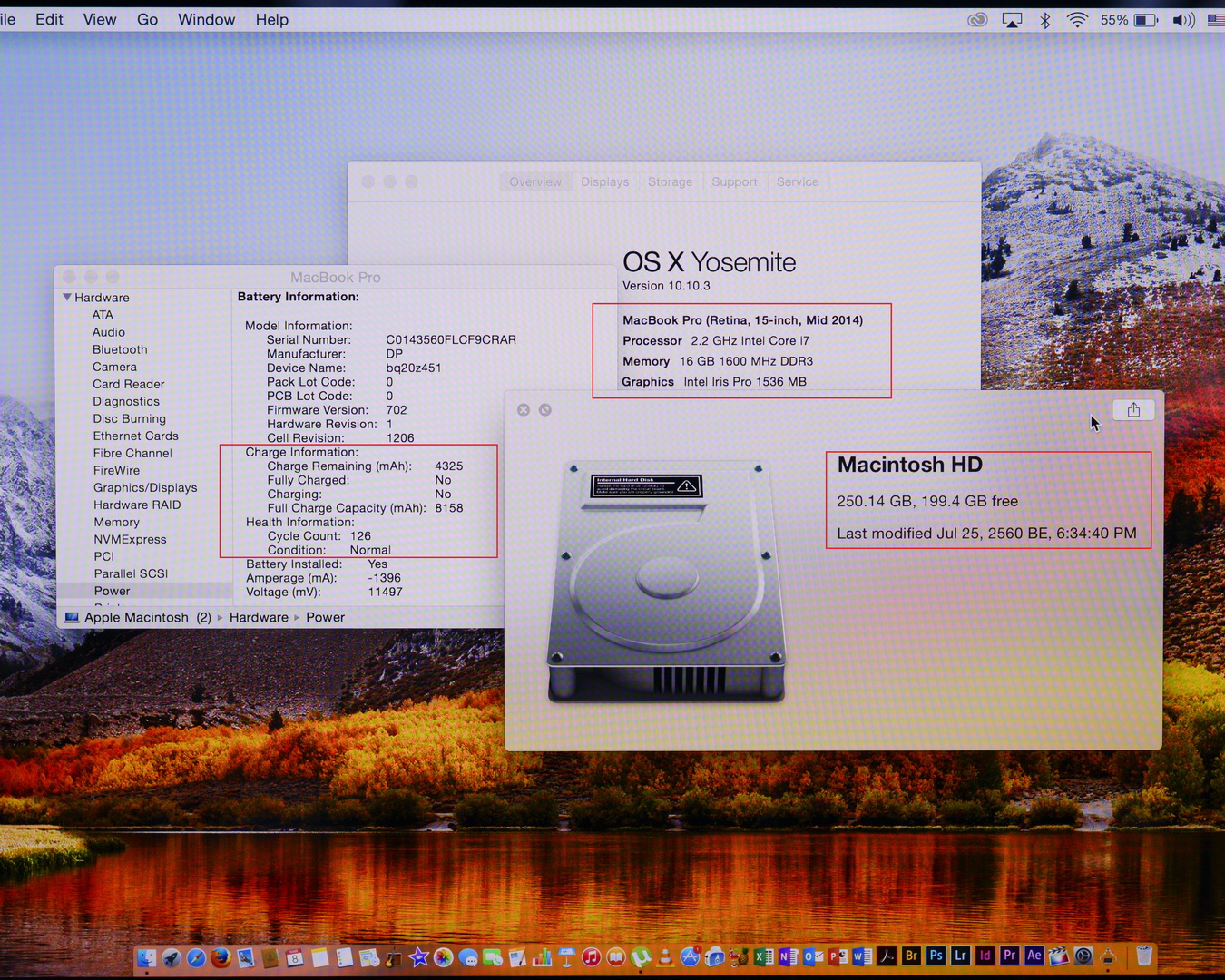Launch Microsoft Word from the Dock
Screen dimensions: 1225x980
[862, 956]
